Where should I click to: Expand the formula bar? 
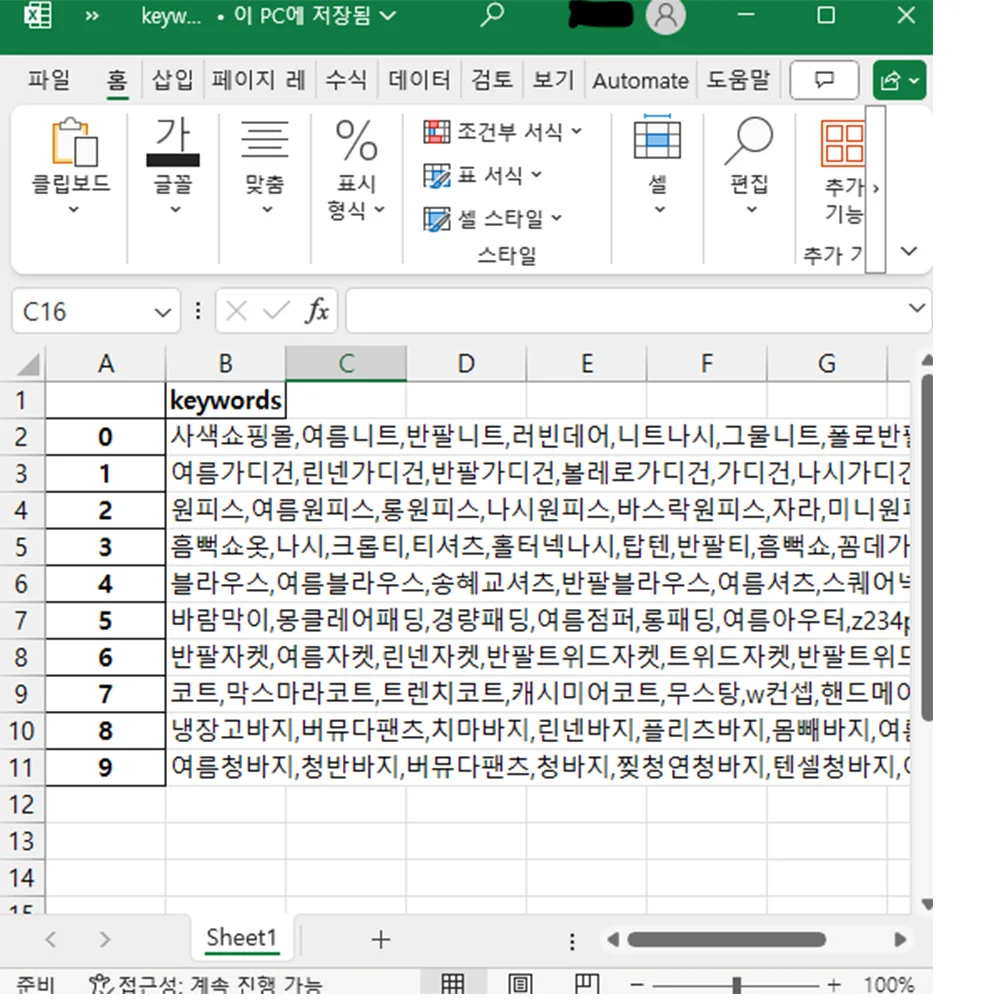coord(916,309)
